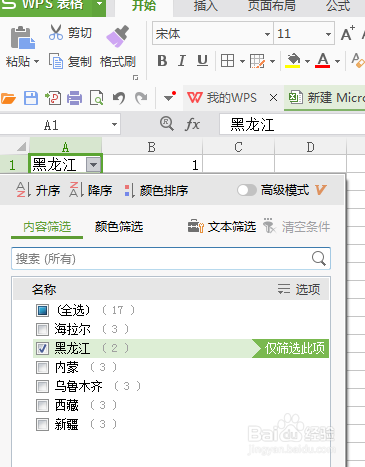Sort ascending with 升序
Image resolution: width=365 pixels, height=467 pixels.
(38, 190)
